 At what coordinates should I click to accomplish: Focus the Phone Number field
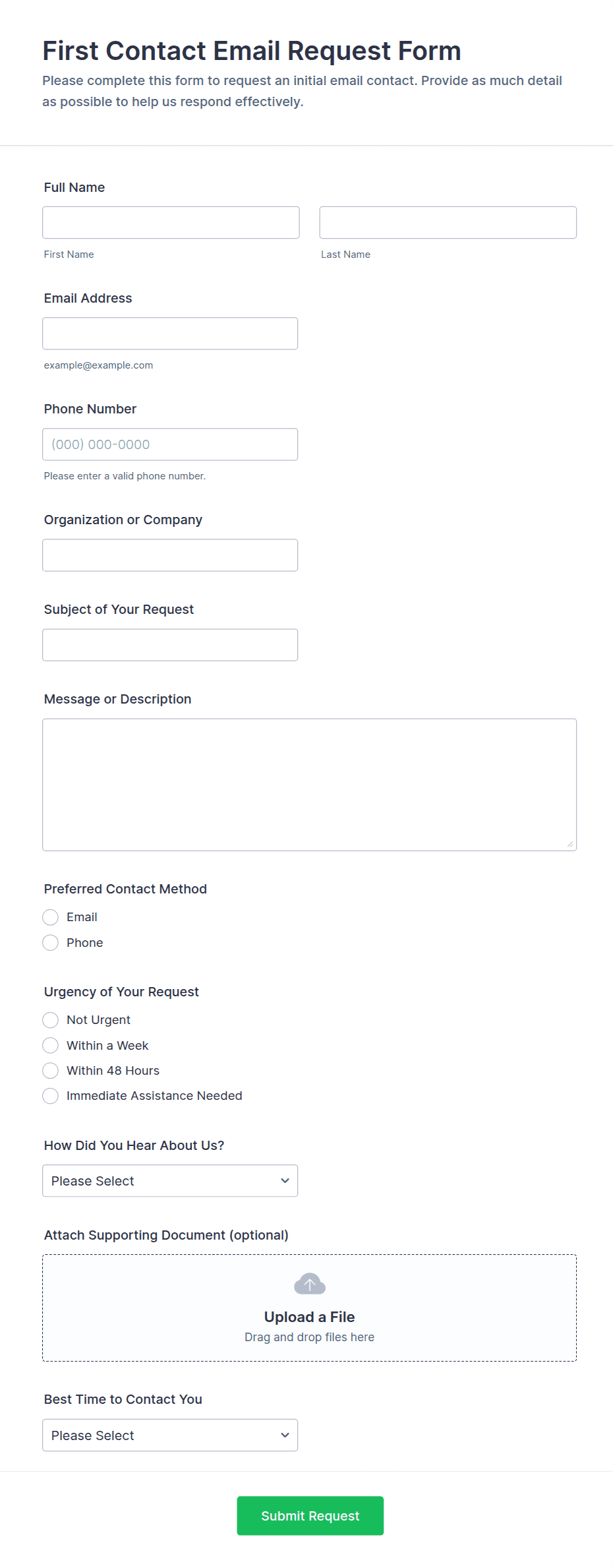click(x=170, y=444)
